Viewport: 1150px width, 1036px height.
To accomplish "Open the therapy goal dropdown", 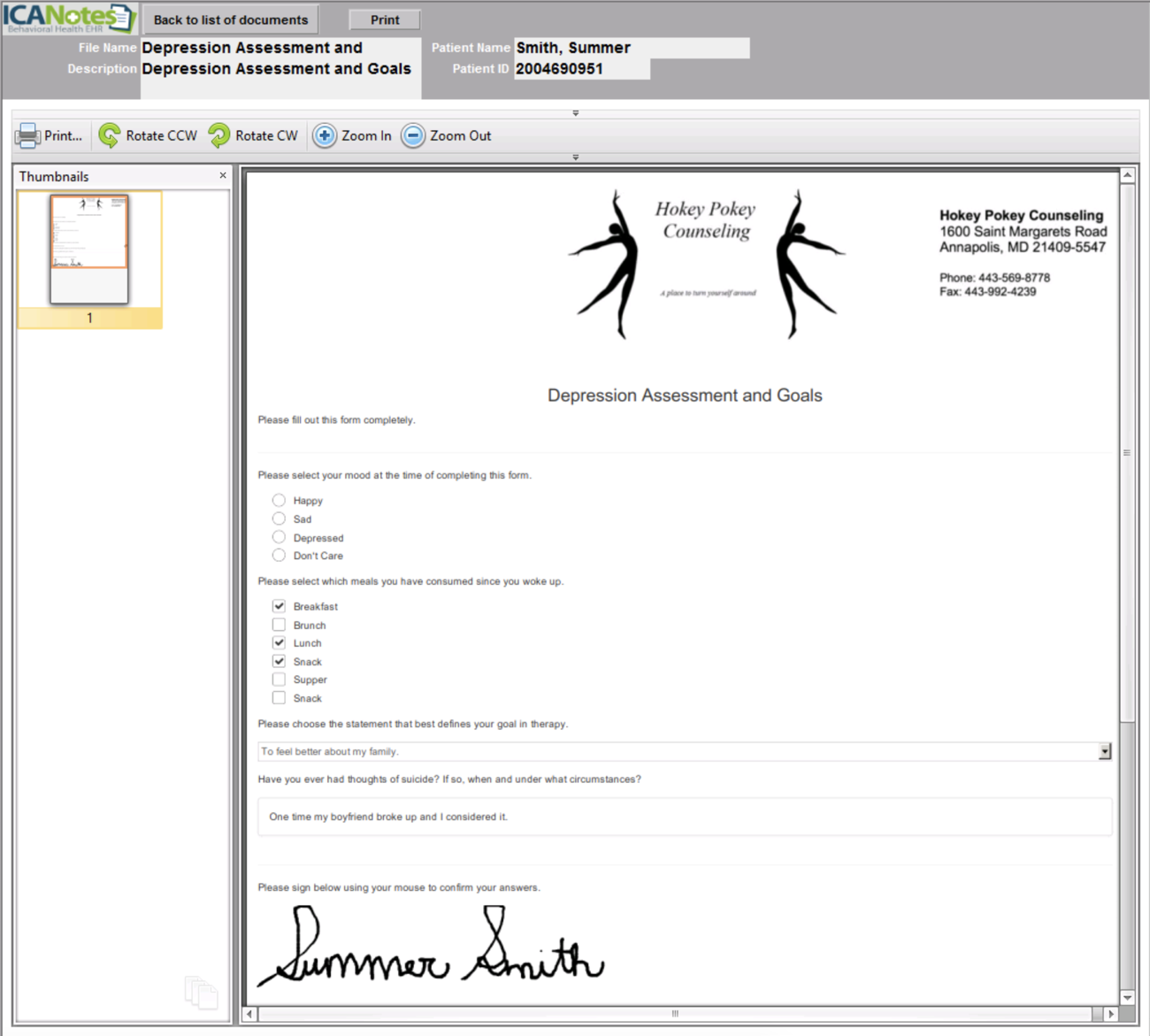I will pos(1104,751).
